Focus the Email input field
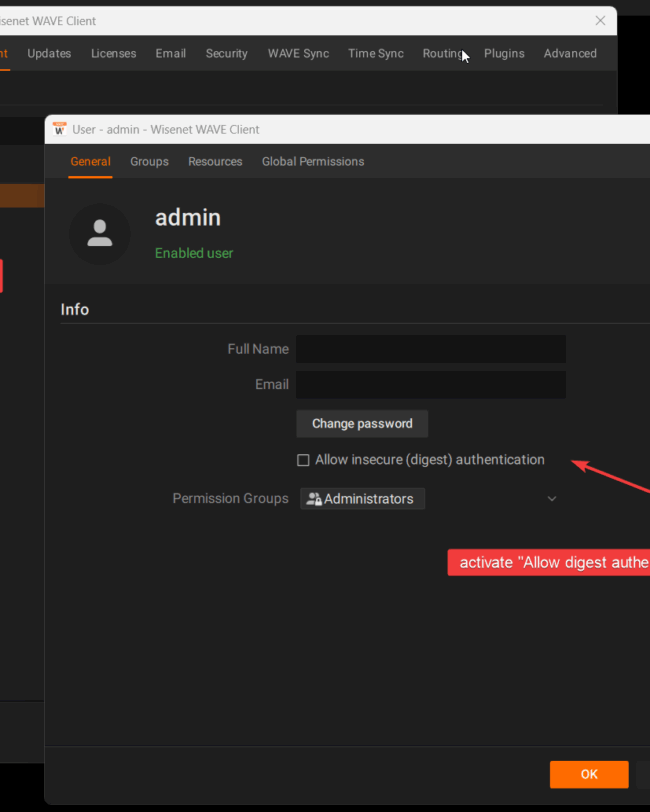 431,384
